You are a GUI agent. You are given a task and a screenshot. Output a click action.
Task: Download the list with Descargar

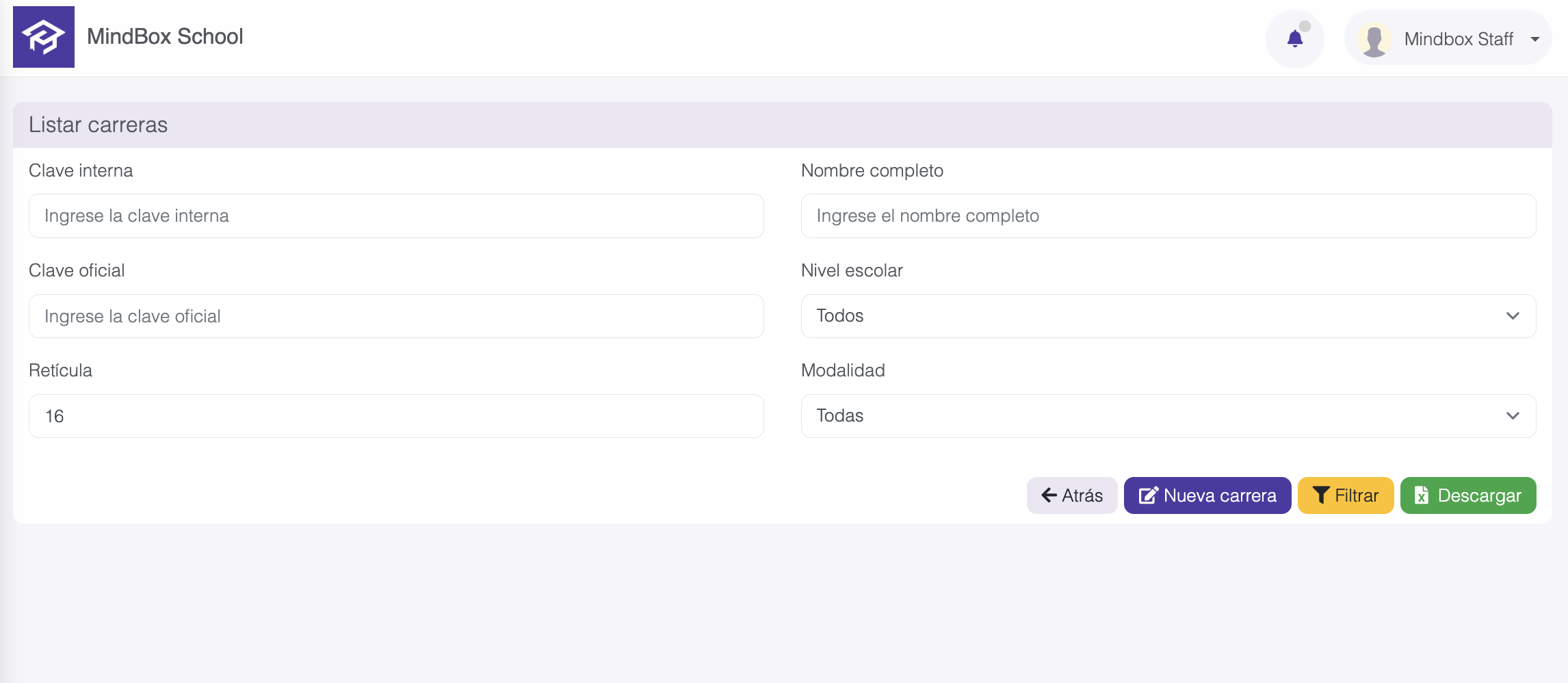click(x=1468, y=495)
